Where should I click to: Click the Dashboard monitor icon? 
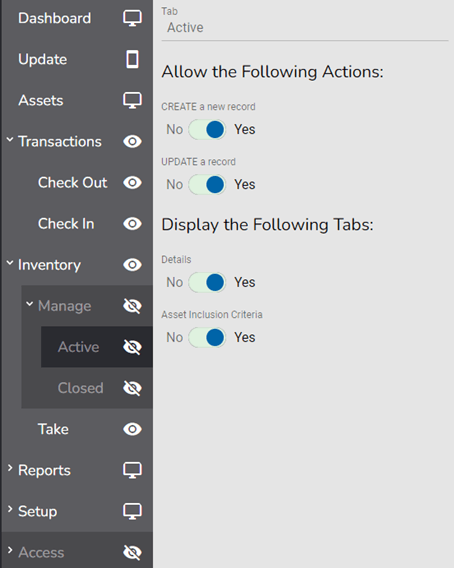point(132,18)
